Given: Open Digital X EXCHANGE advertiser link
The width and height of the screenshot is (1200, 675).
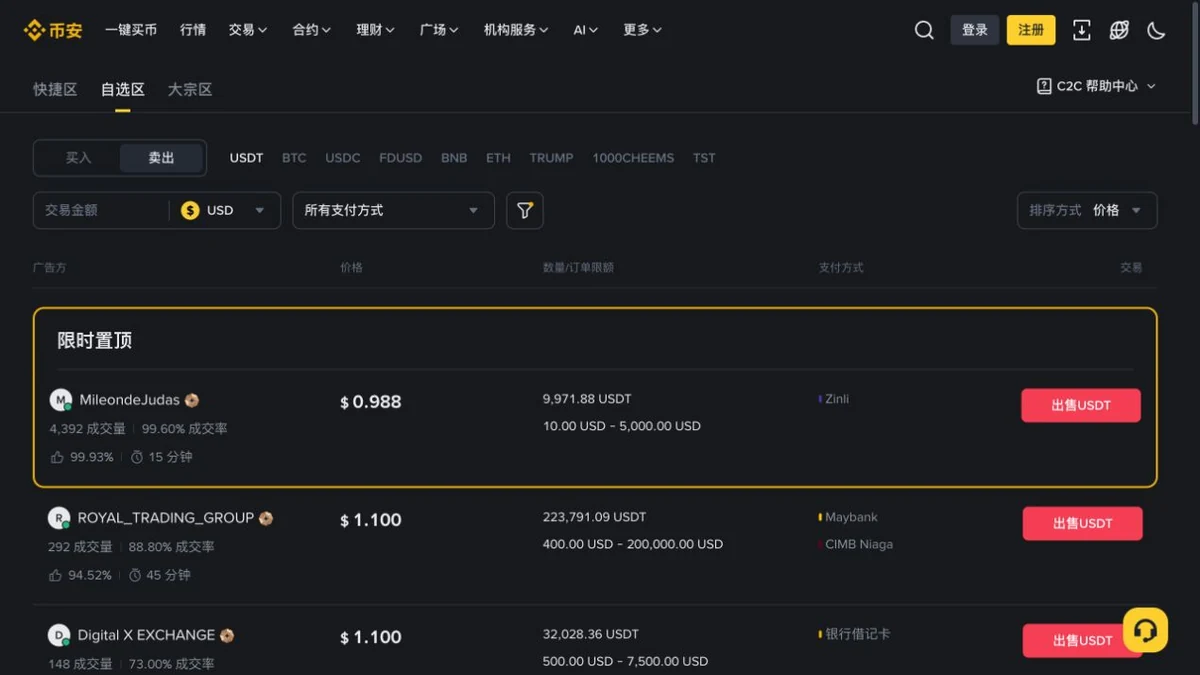Looking at the screenshot, I should coord(146,635).
